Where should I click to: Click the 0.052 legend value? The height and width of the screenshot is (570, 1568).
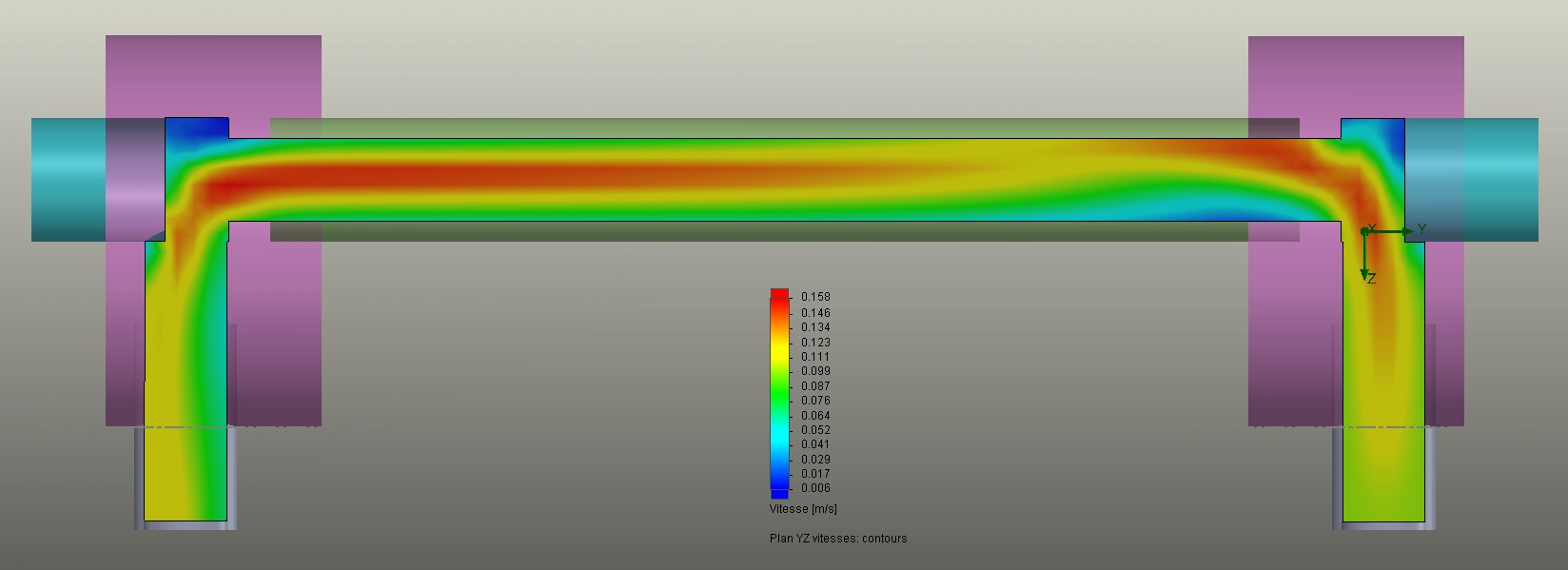coord(815,430)
